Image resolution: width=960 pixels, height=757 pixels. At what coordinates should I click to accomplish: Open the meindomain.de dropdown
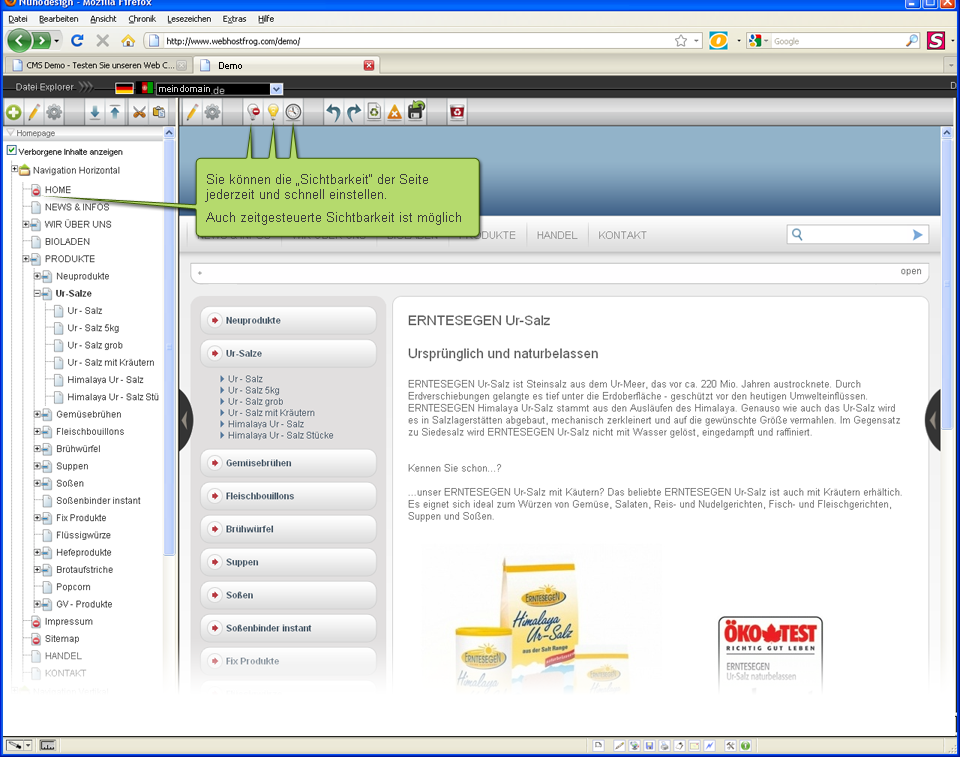click(276, 89)
